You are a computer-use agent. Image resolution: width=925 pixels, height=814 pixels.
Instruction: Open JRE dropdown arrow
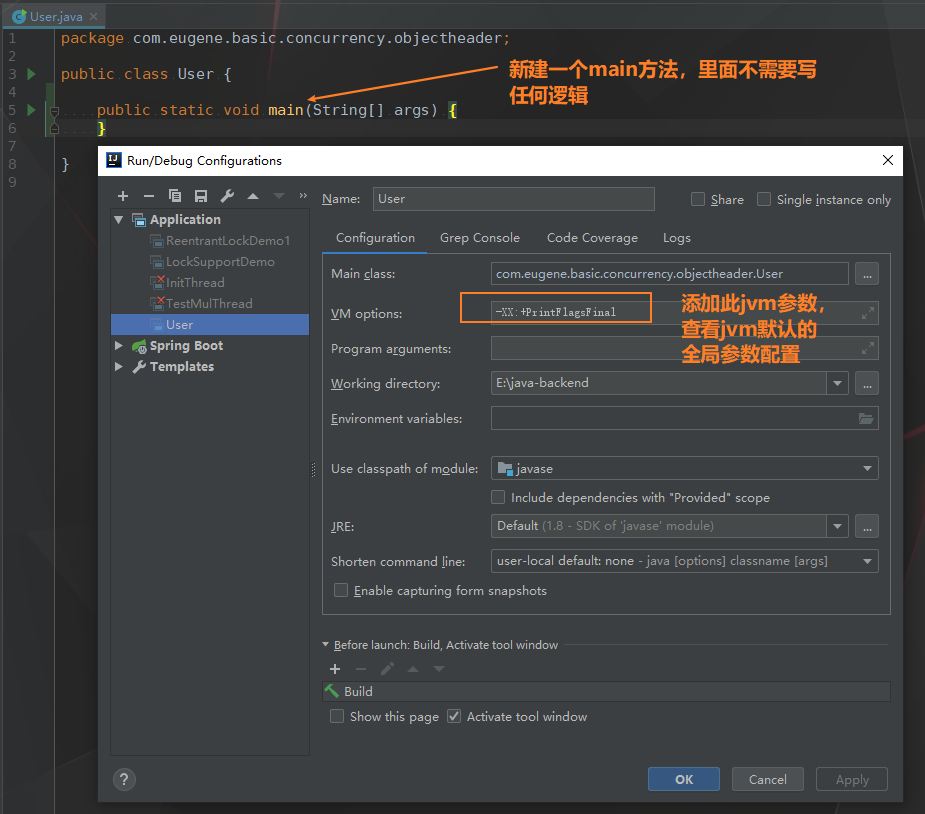(x=837, y=526)
